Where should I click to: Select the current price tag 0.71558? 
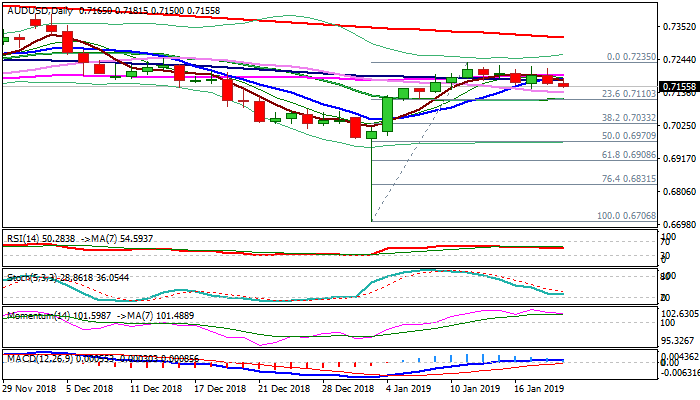click(x=675, y=88)
